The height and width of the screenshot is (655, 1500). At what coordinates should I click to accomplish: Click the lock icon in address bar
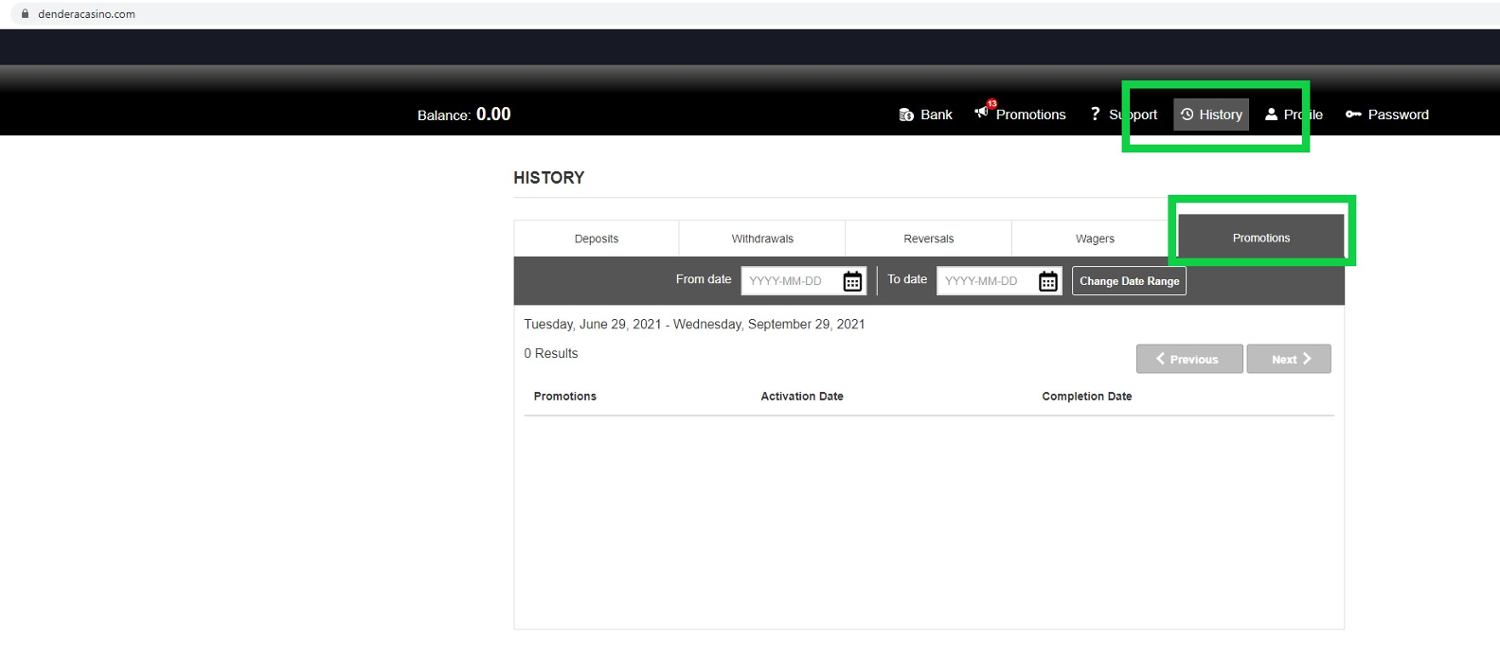(26, 14)
